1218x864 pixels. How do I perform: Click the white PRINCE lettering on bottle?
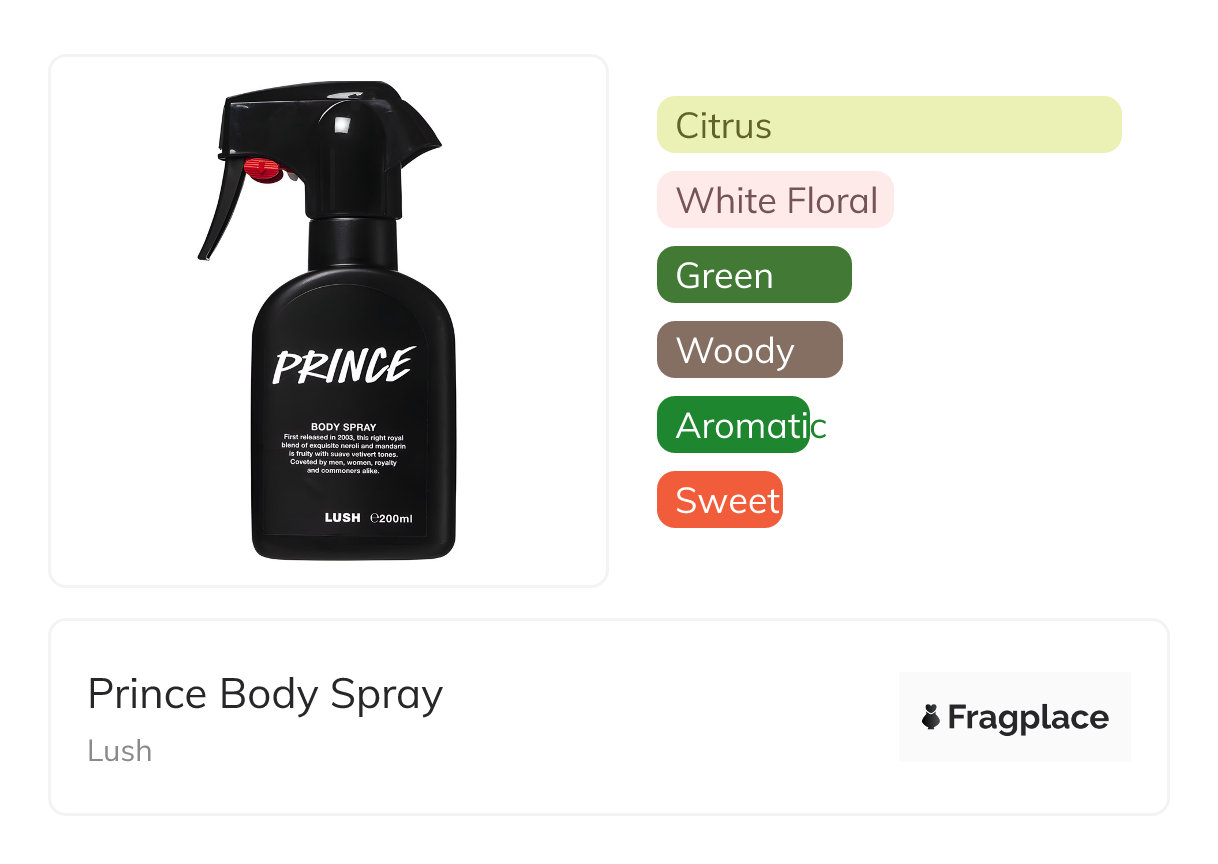(344, 366)
